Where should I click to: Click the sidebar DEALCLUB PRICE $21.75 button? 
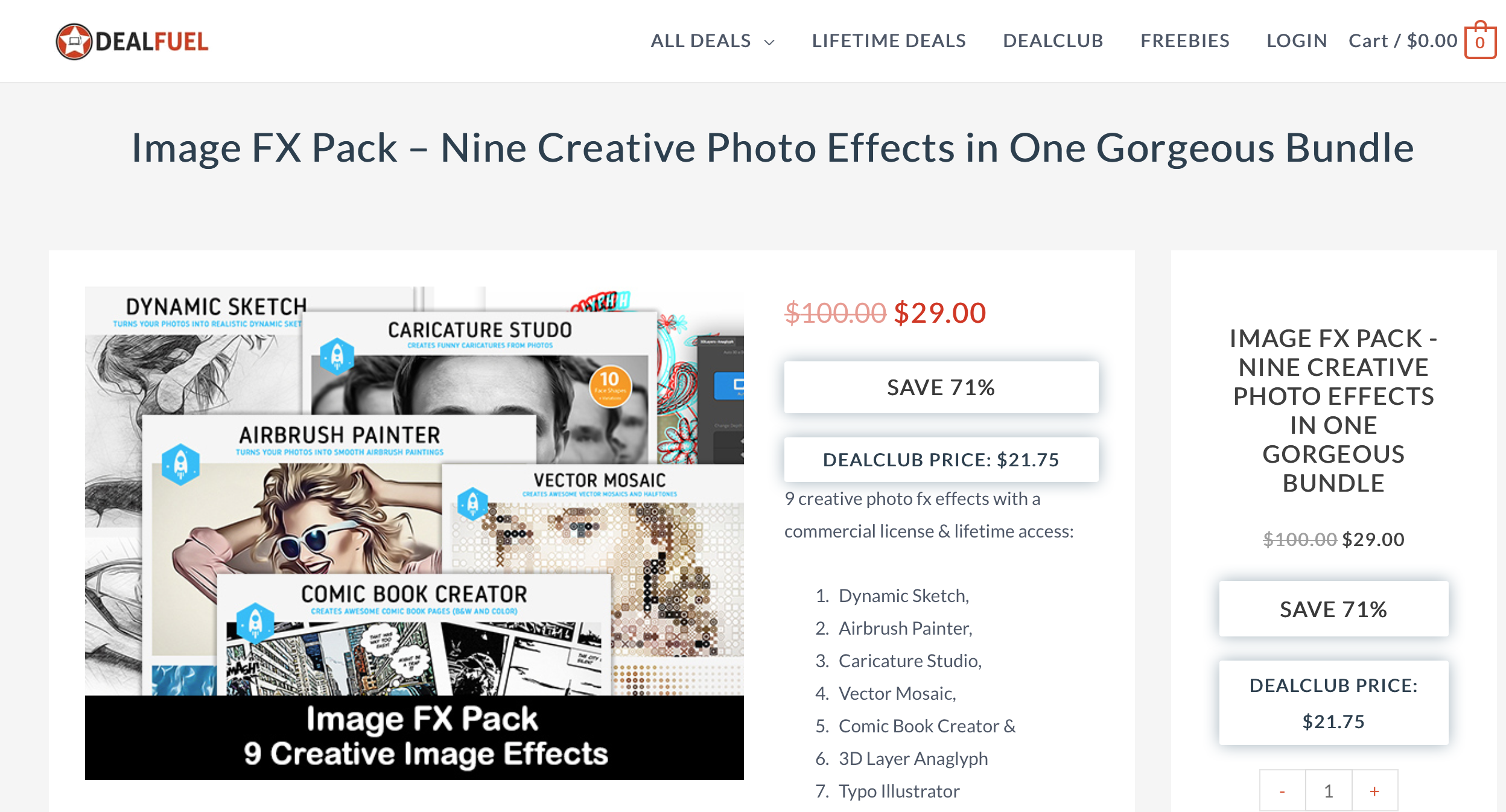tap(1333, 703)
